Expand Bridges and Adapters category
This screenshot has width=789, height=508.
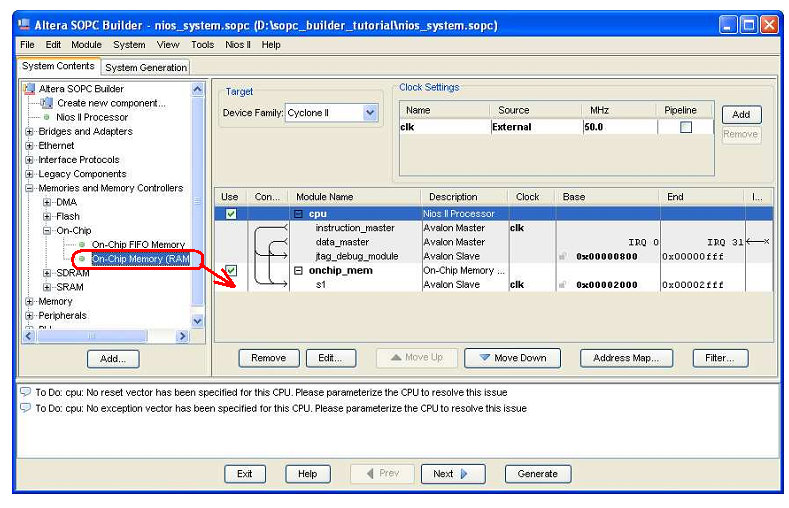point(29,132)
